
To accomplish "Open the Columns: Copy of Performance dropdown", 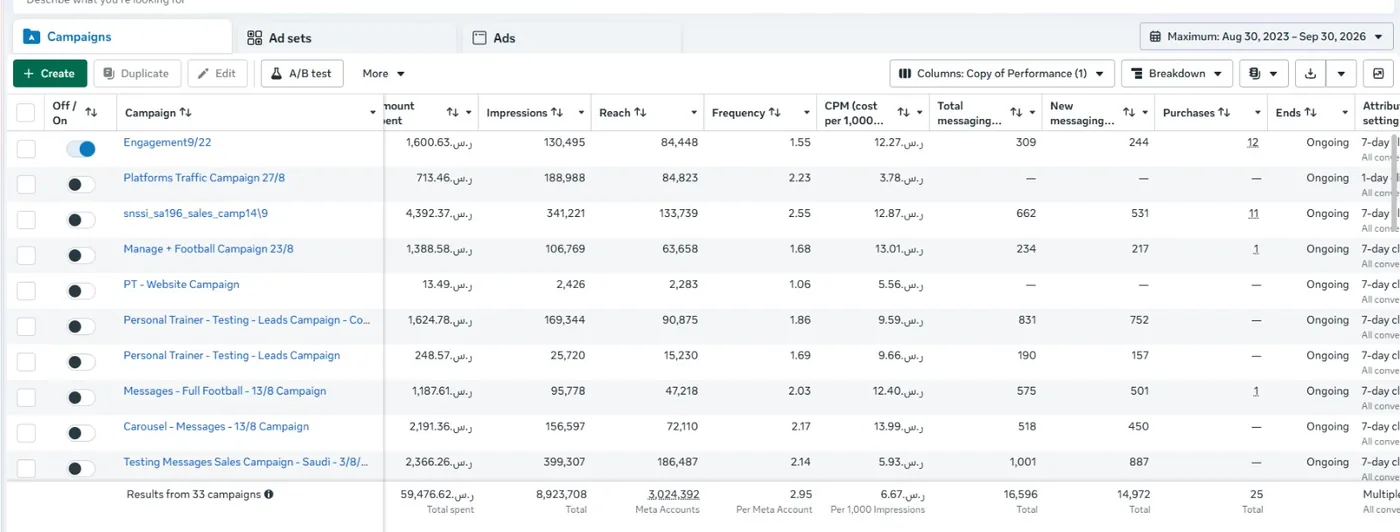I will (x=1002, y=74).
